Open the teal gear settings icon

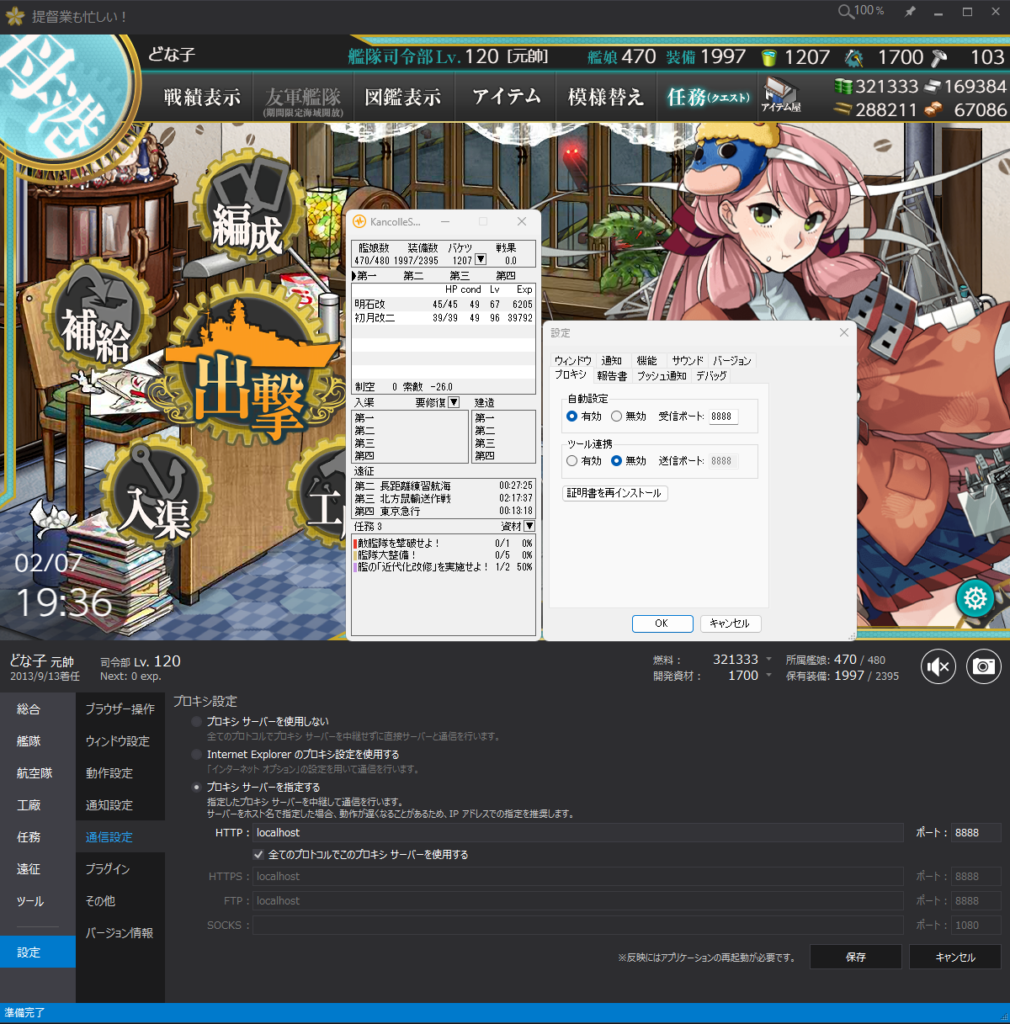(x=975, y=599)
